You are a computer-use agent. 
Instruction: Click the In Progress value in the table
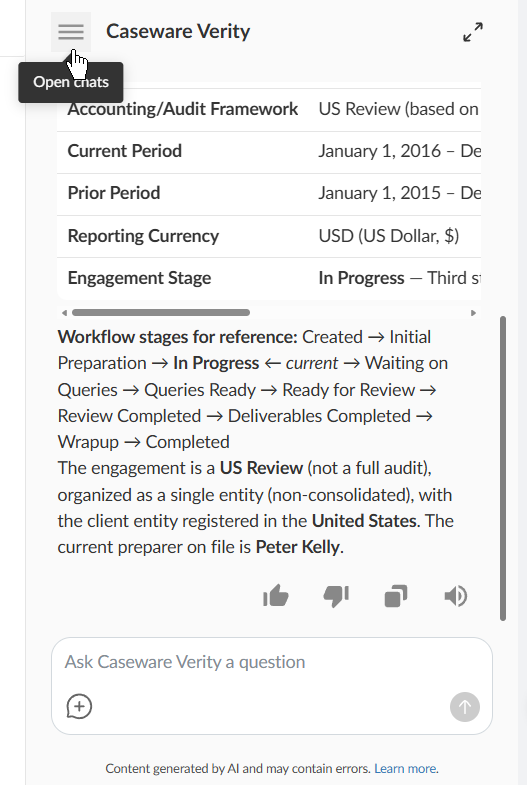pyautogui.click(x=361, y=278)
